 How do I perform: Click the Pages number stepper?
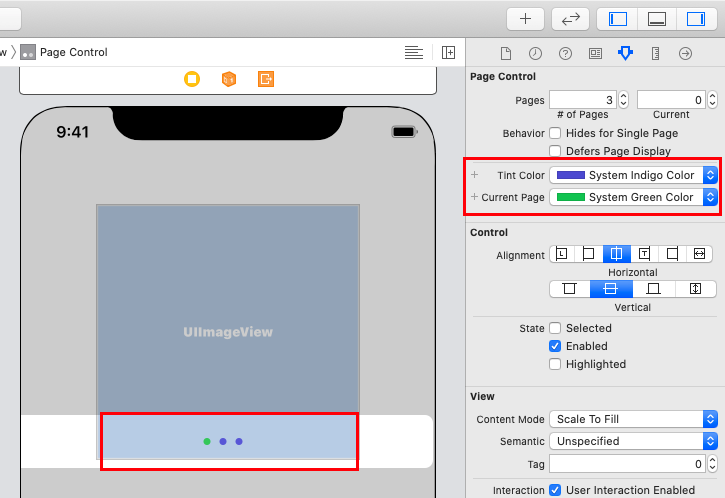[623, 100]
